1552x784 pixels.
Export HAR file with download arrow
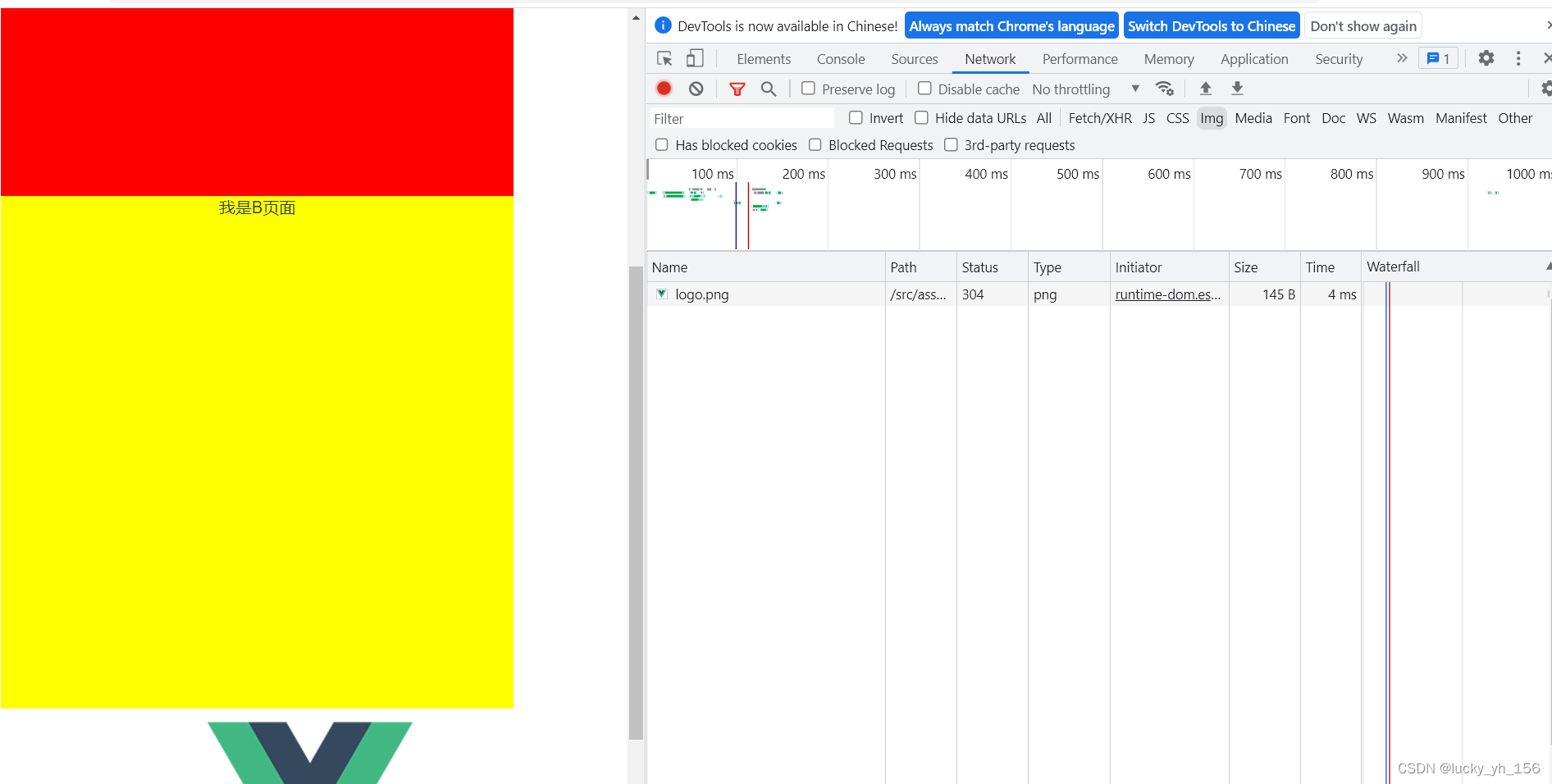(x=1238, y=89)
